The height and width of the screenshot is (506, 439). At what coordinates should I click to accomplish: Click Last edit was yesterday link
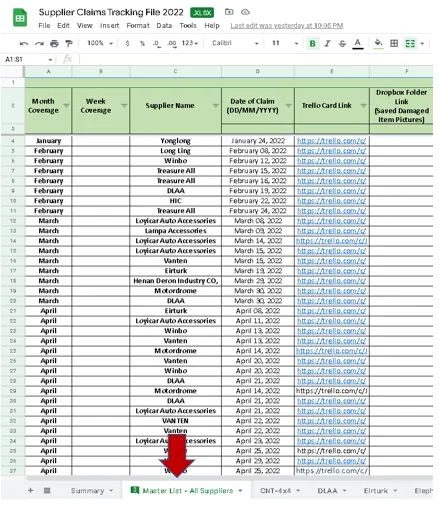287,26
